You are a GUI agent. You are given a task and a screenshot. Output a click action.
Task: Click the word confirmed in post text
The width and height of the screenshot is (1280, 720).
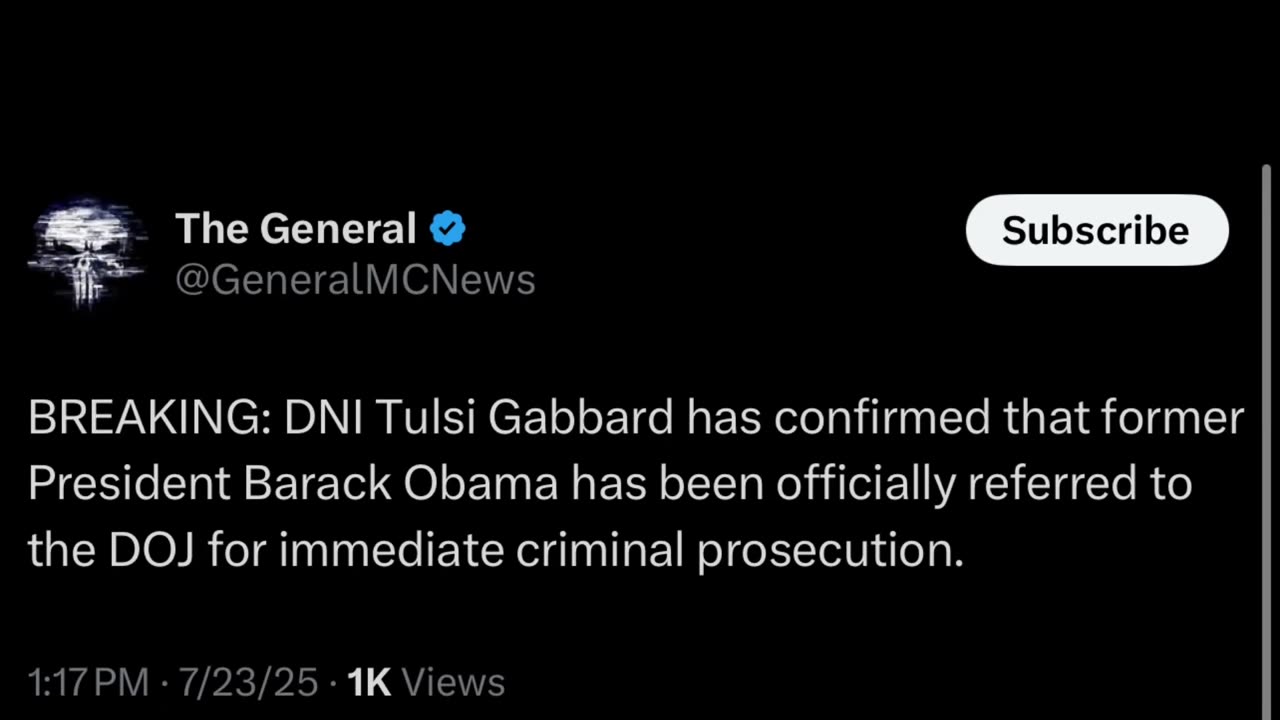881,418
